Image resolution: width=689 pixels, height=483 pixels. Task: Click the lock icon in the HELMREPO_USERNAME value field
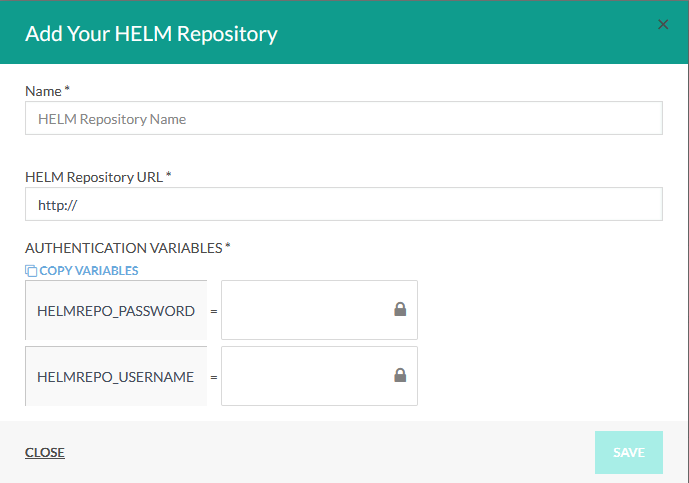(400, 376)
